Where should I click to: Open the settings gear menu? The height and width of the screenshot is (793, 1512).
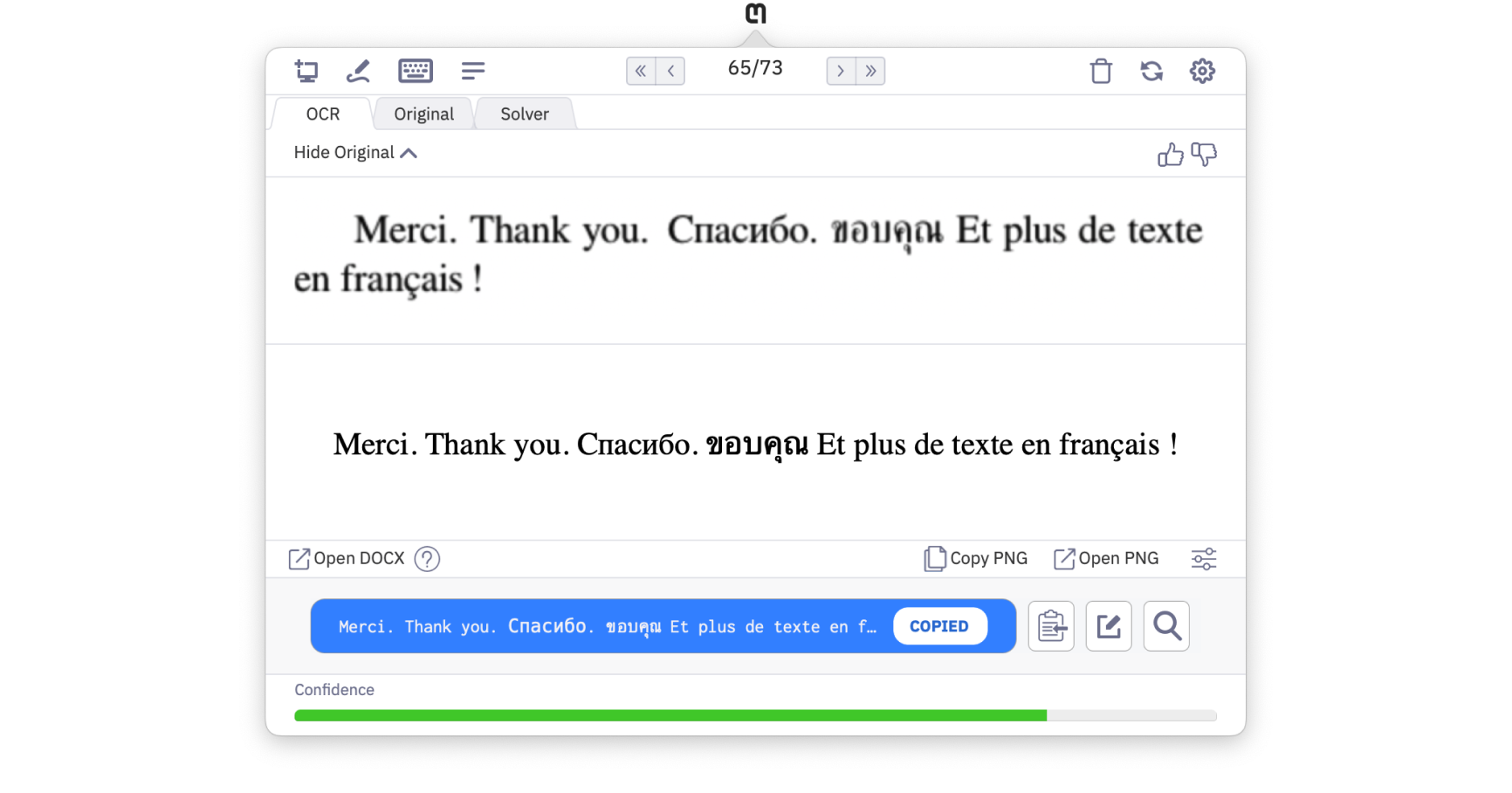coord(1202,71)
